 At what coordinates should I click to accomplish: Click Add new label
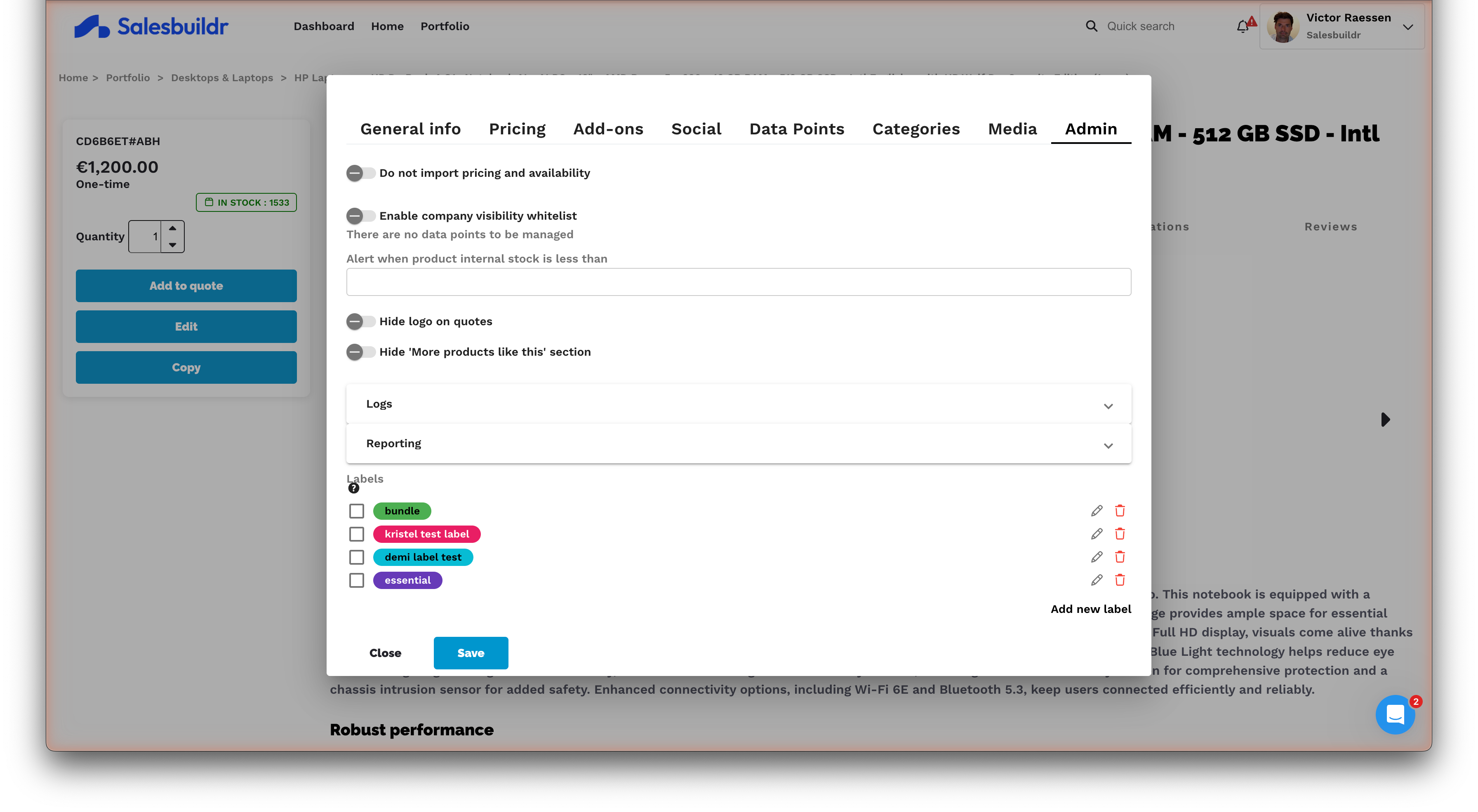click(x=1091, y=609)
